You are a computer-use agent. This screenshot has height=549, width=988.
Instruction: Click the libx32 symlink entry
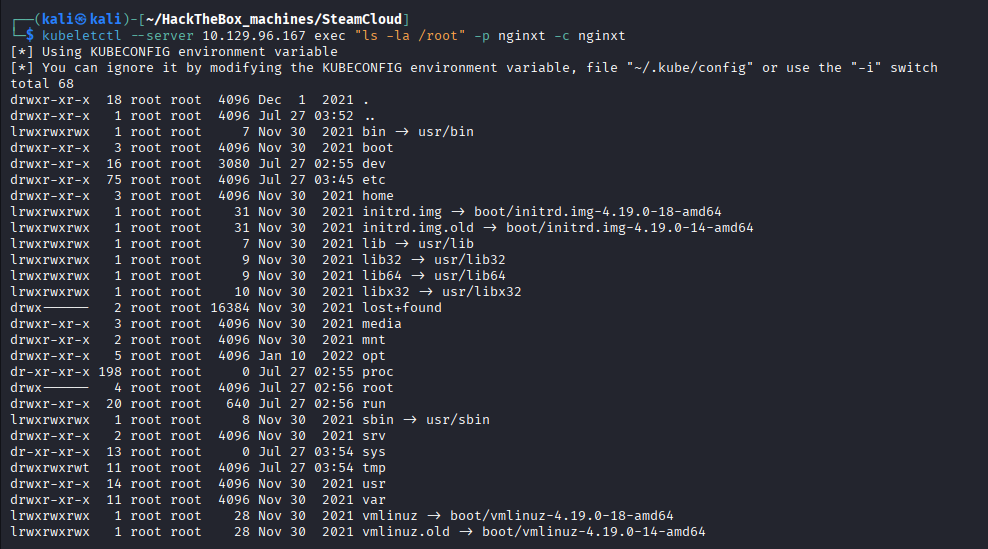click(386, 292)
